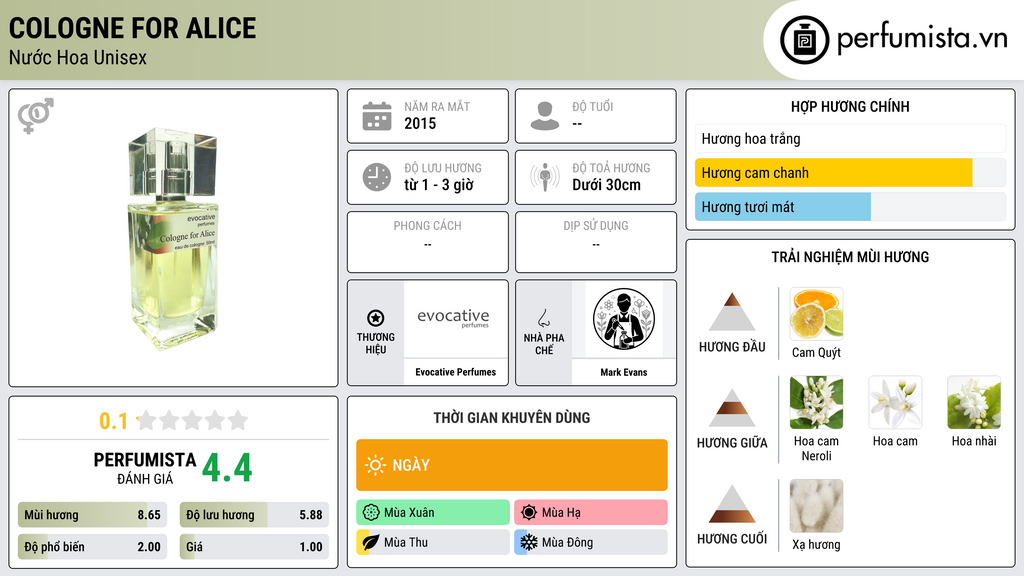Image resolution: width=1024 pixels, height=576 pixels.
Task: Click the TRẢI NGHIỆM MÙI HƯƠNG heading
Action: click(850, 257)
